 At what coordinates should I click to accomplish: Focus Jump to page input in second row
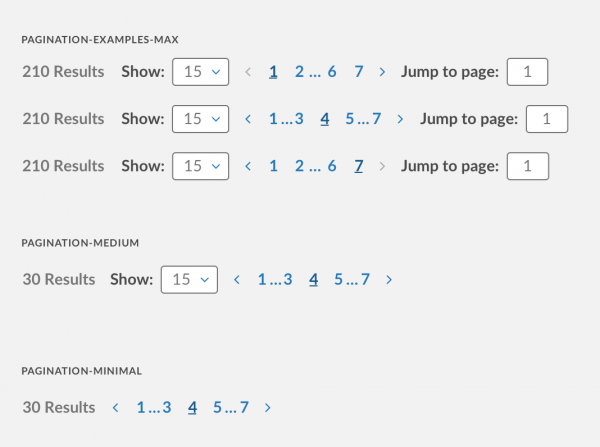click(546, 119)
